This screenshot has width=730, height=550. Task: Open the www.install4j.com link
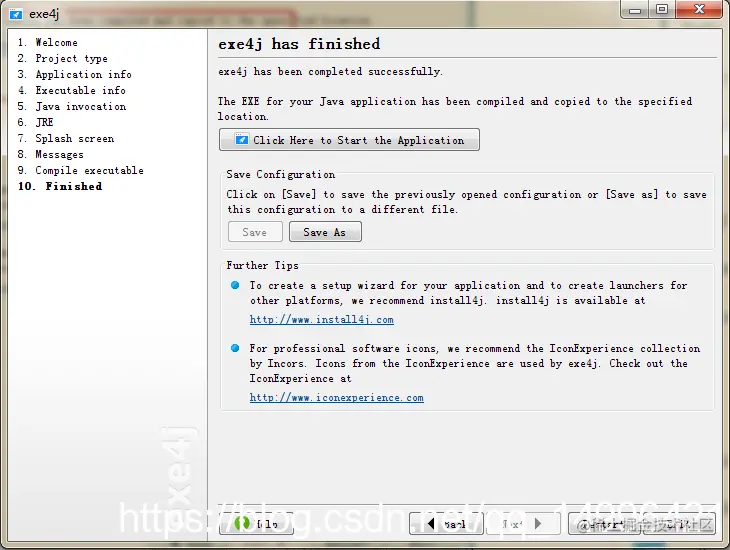(322, 319)
